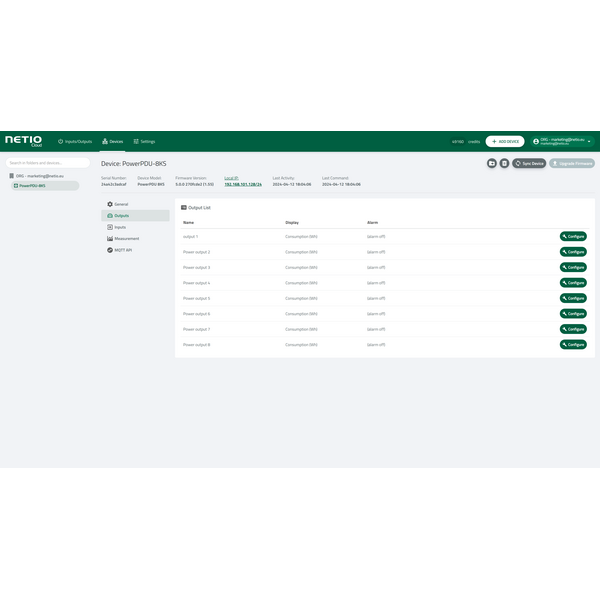Click the search folders and devices field
This screenshot has width=600, height=600.
(x=47, y=163)
